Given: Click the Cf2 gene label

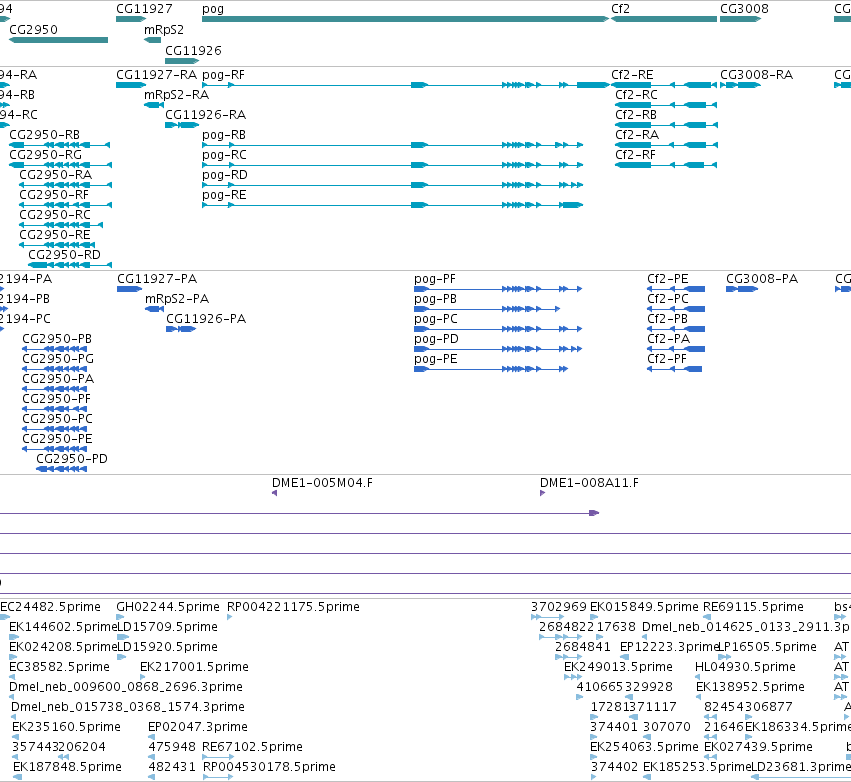Looking at the screenshot, I should [620, 9].
